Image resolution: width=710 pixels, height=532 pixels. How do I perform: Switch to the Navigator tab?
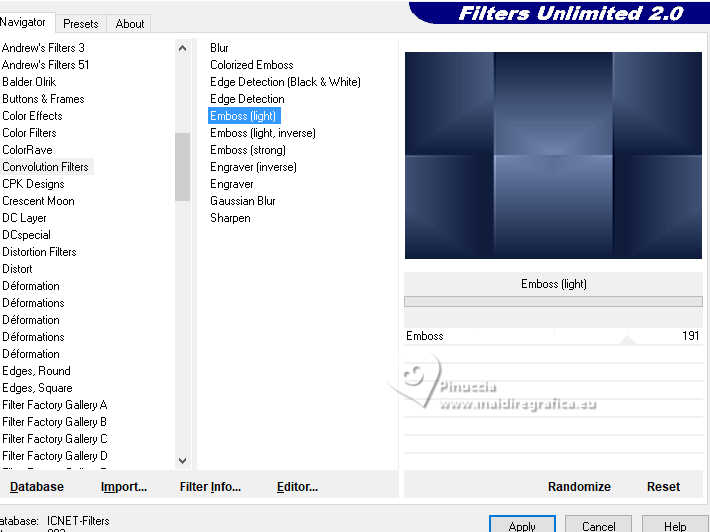pyautogui.click(x=25, y=22)
